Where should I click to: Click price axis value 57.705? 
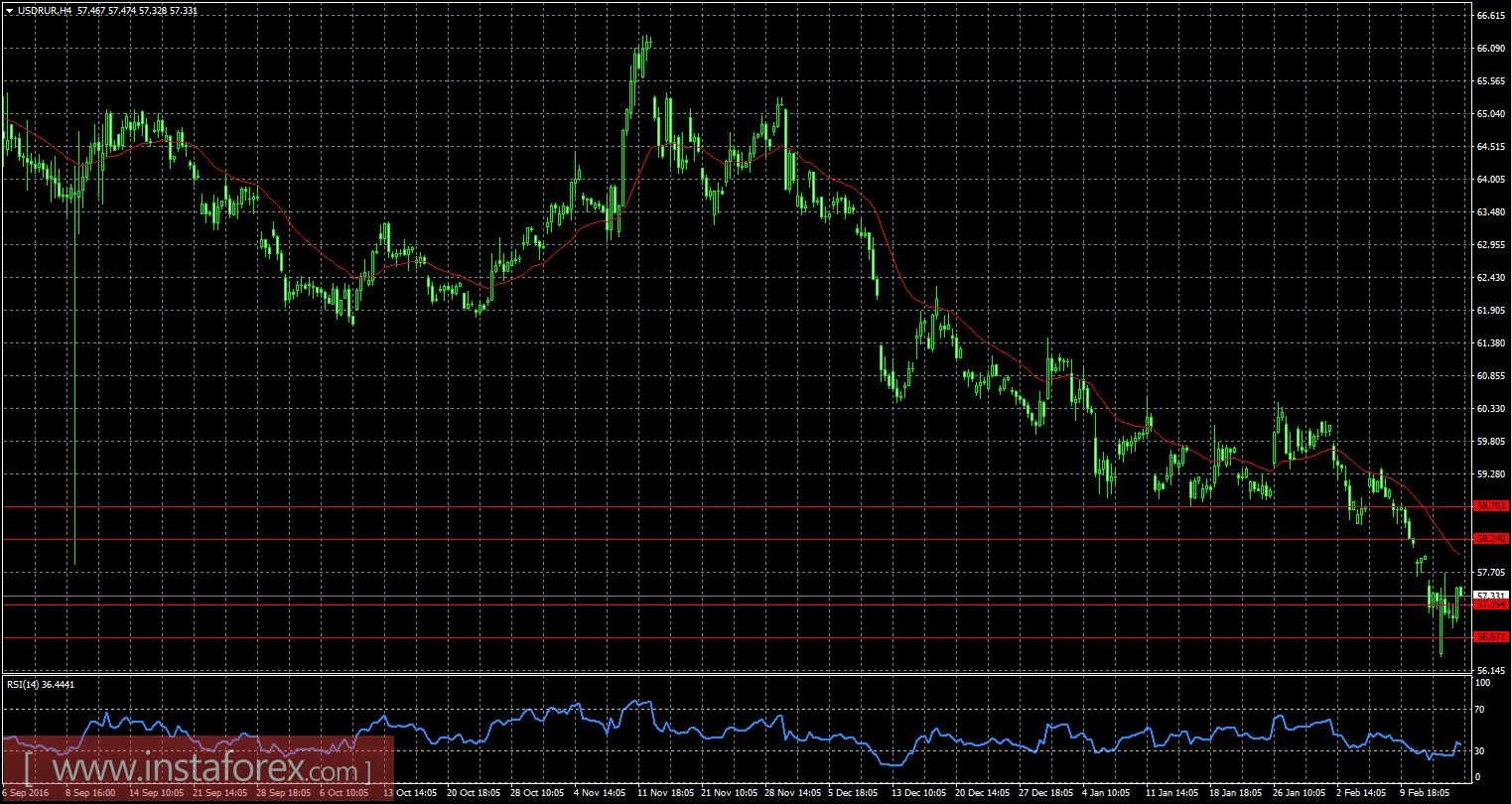point(1492,573)
